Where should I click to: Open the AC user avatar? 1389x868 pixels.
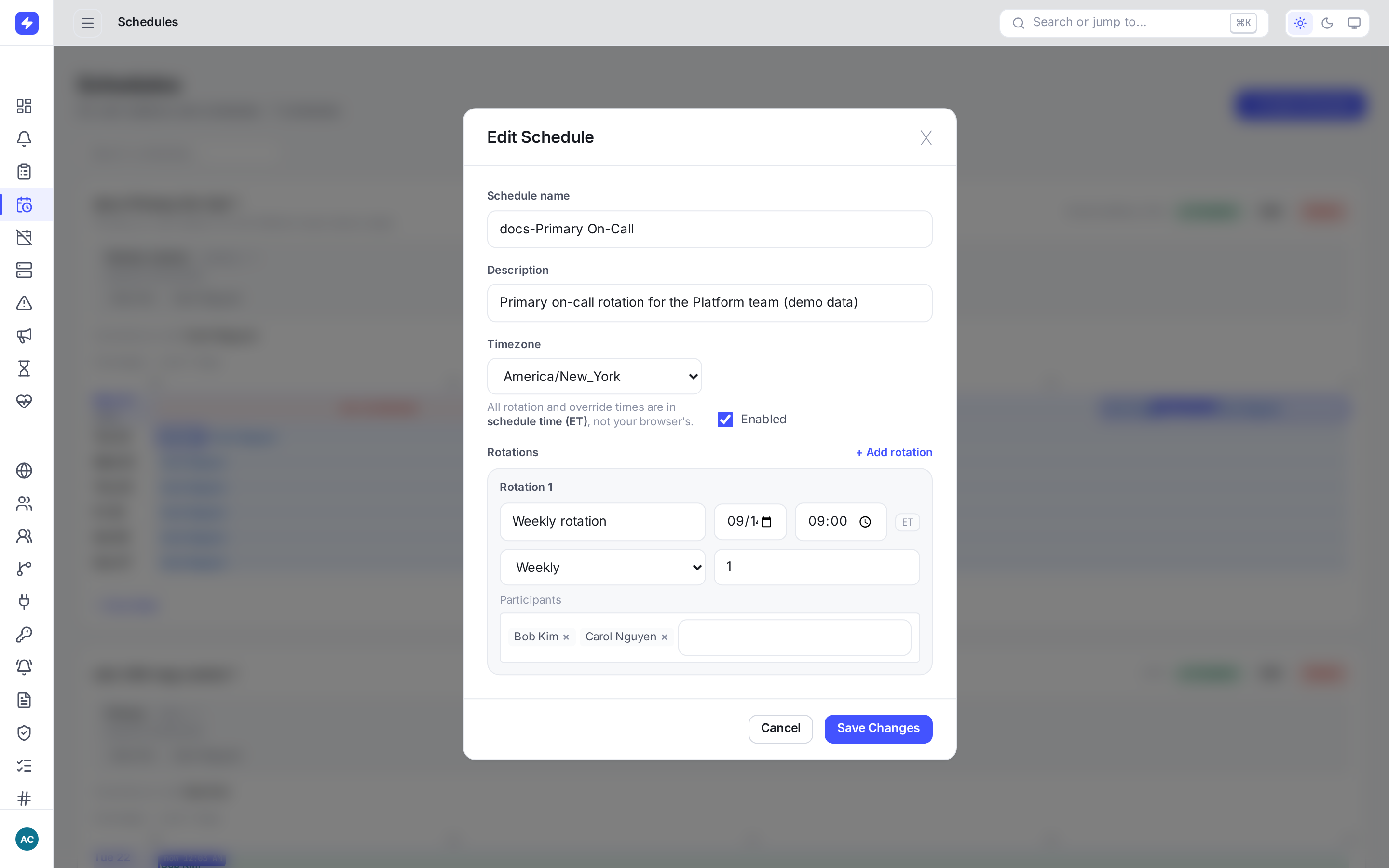point(27,839)
